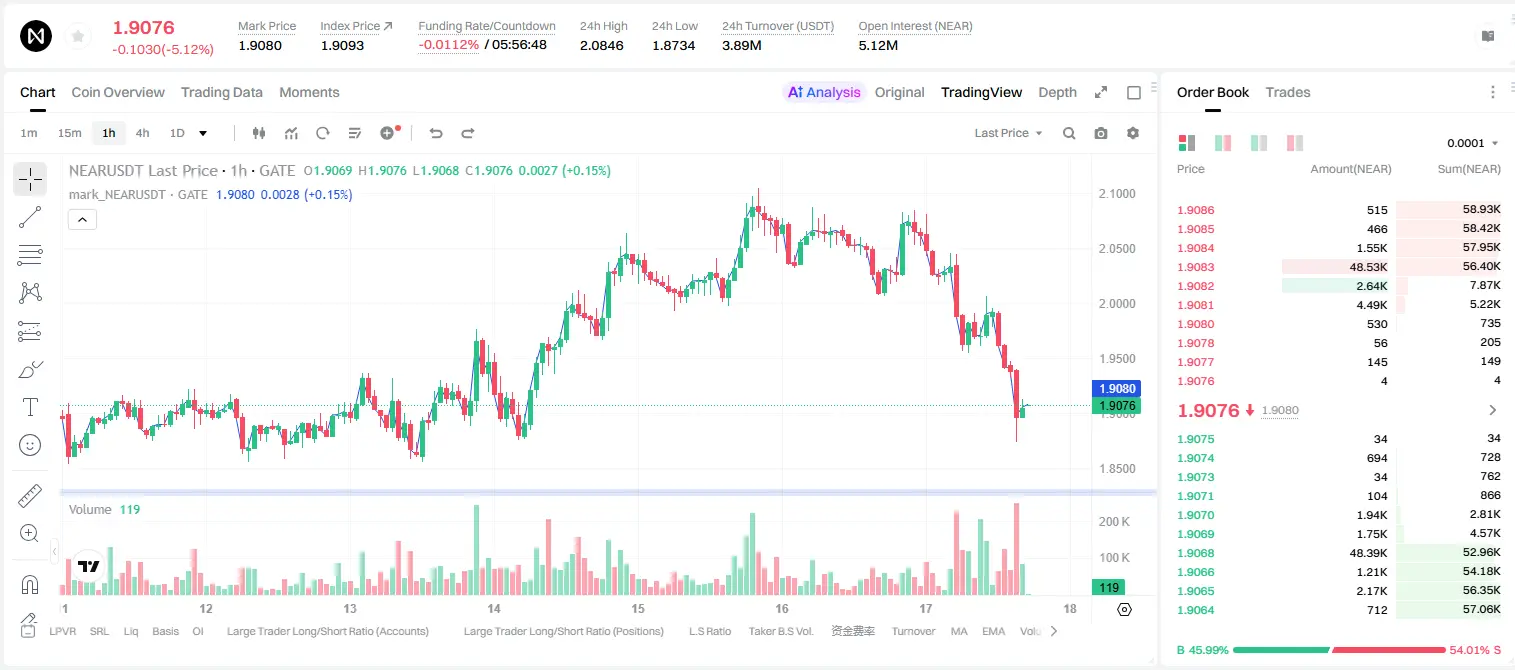The width and height of the screenshot is (1515, 670).
Task: Click the AI Analysis button
Action: pyautogui.click(x=823, y=92)
